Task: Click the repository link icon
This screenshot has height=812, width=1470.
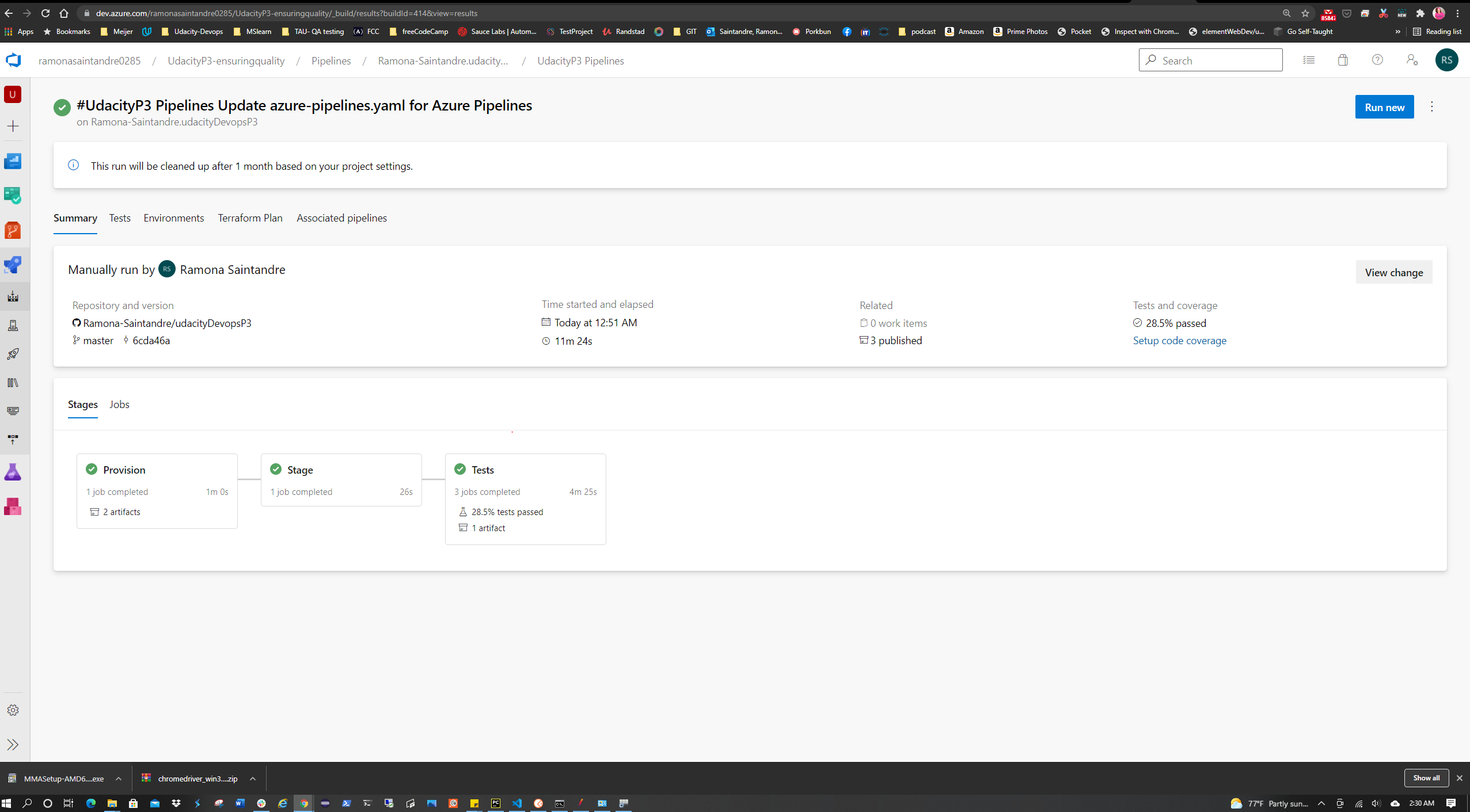Action: [76, 323]
